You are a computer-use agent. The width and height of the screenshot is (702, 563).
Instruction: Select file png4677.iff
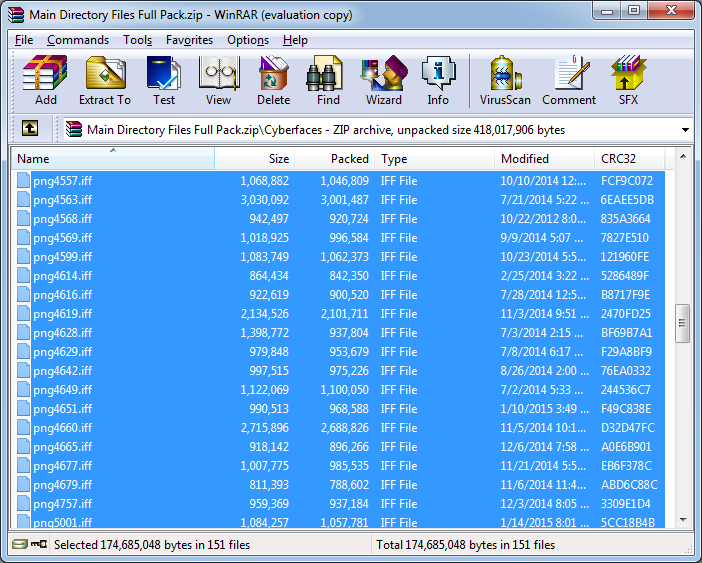[338, 465]
